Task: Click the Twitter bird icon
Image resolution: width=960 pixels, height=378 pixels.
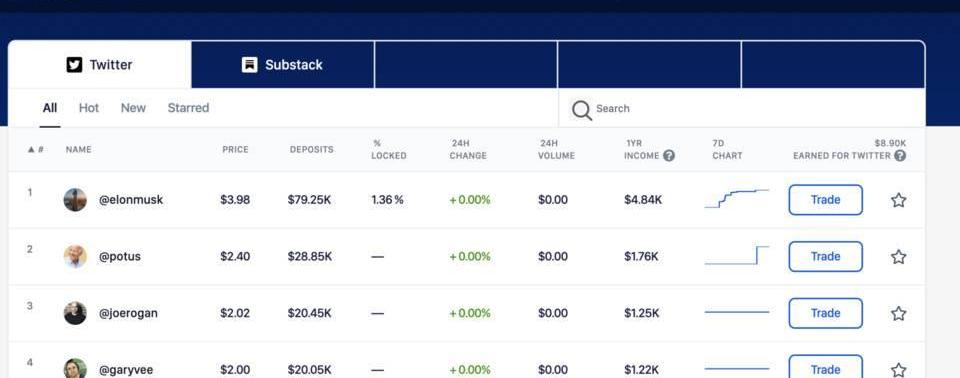Action: (74, 65)
